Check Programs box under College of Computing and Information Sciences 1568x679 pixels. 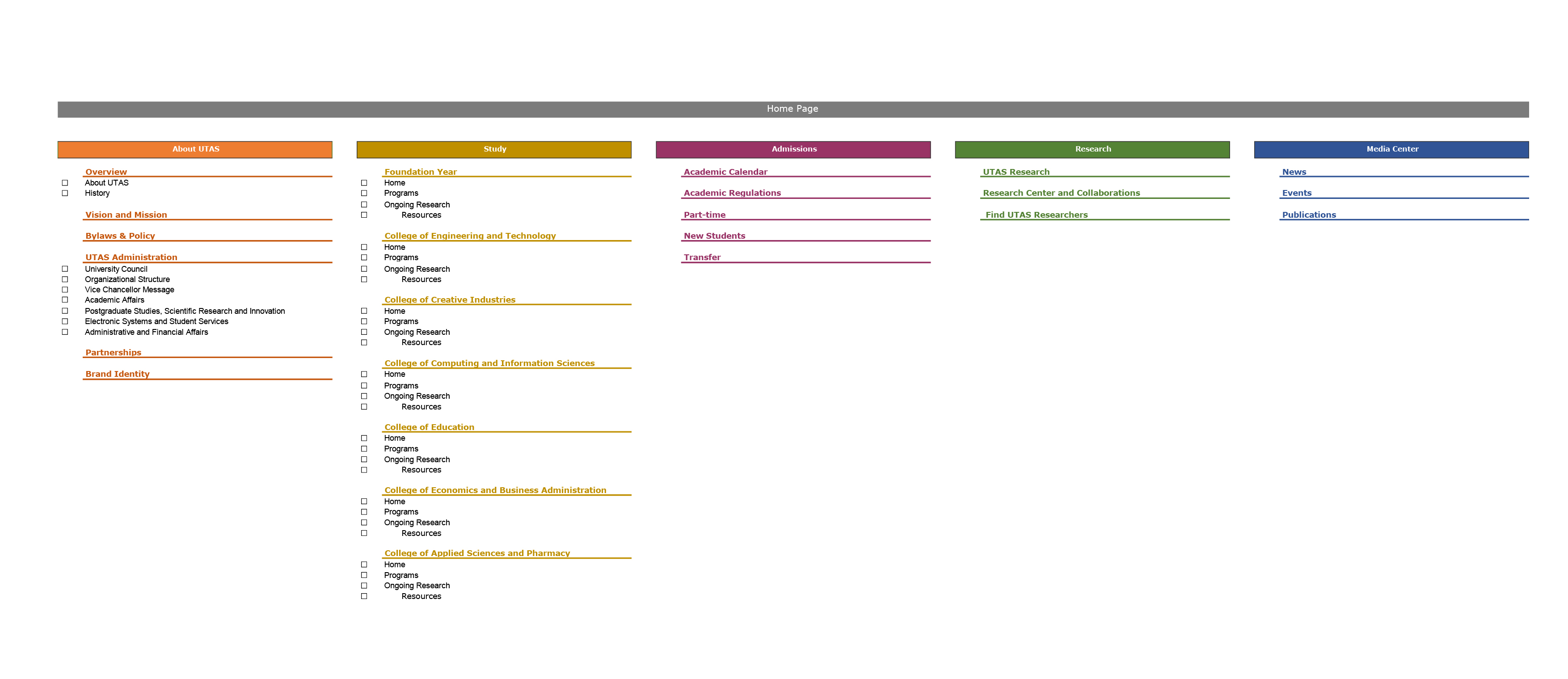(364, 385)
